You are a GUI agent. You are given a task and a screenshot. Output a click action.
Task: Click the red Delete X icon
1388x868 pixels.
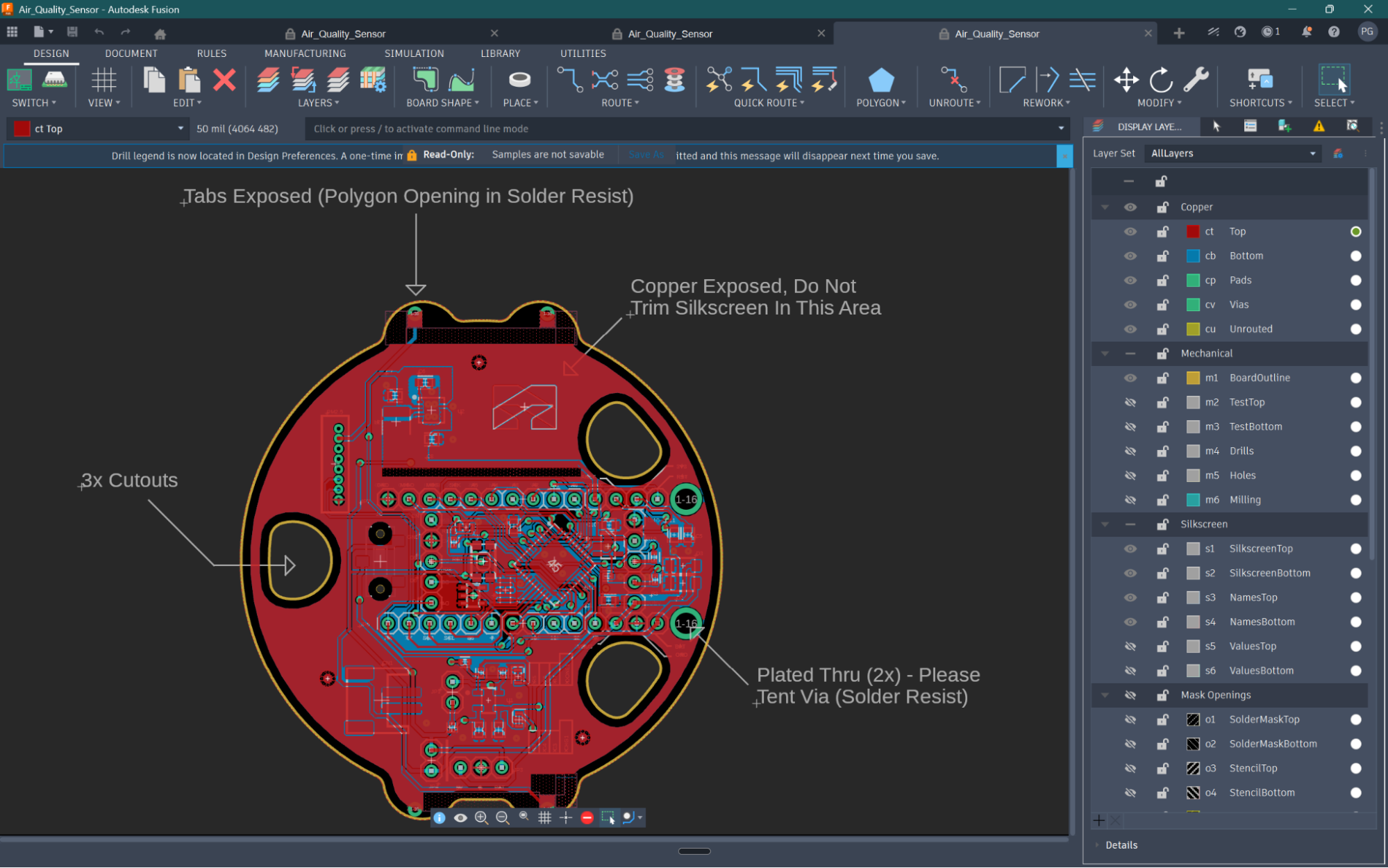click(224, 81)
